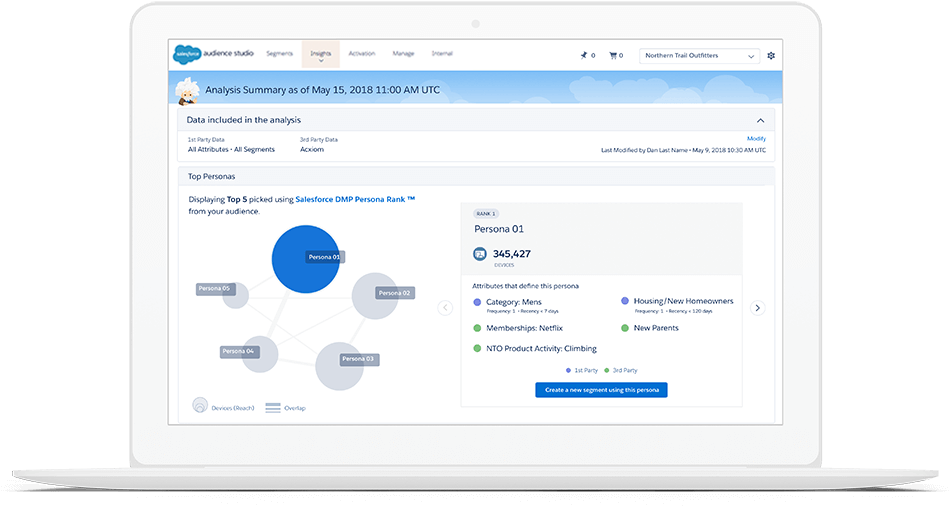Viewport: 949px width, 506px height.
Task: Click the Modify link
Action: coord(756,139)
